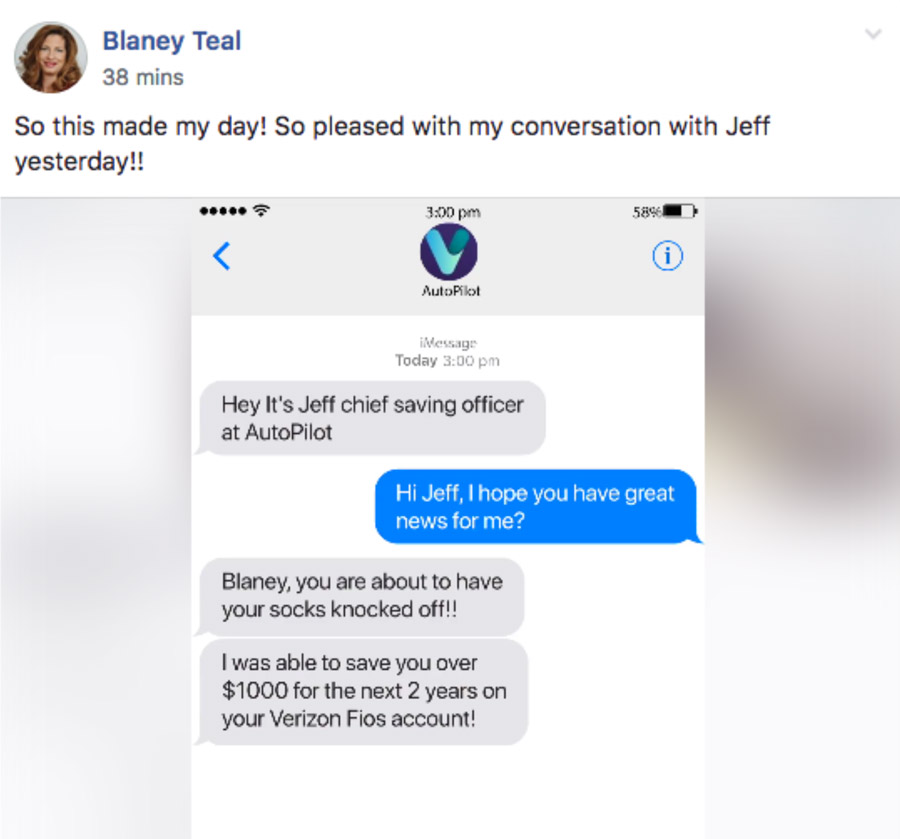Click the post text 'So this made my day'
Screen dimensions: 900x839
[x=141, y=127]
